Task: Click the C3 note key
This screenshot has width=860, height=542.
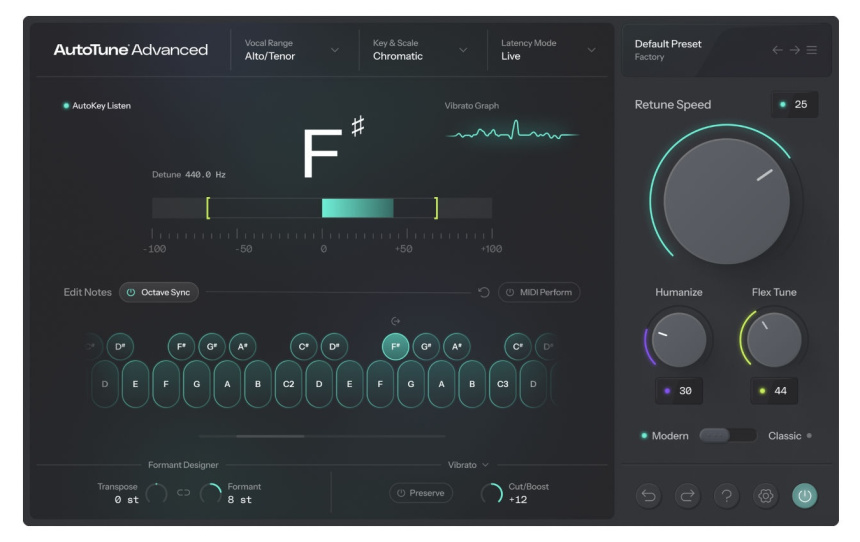Action: tap(502, 384)
